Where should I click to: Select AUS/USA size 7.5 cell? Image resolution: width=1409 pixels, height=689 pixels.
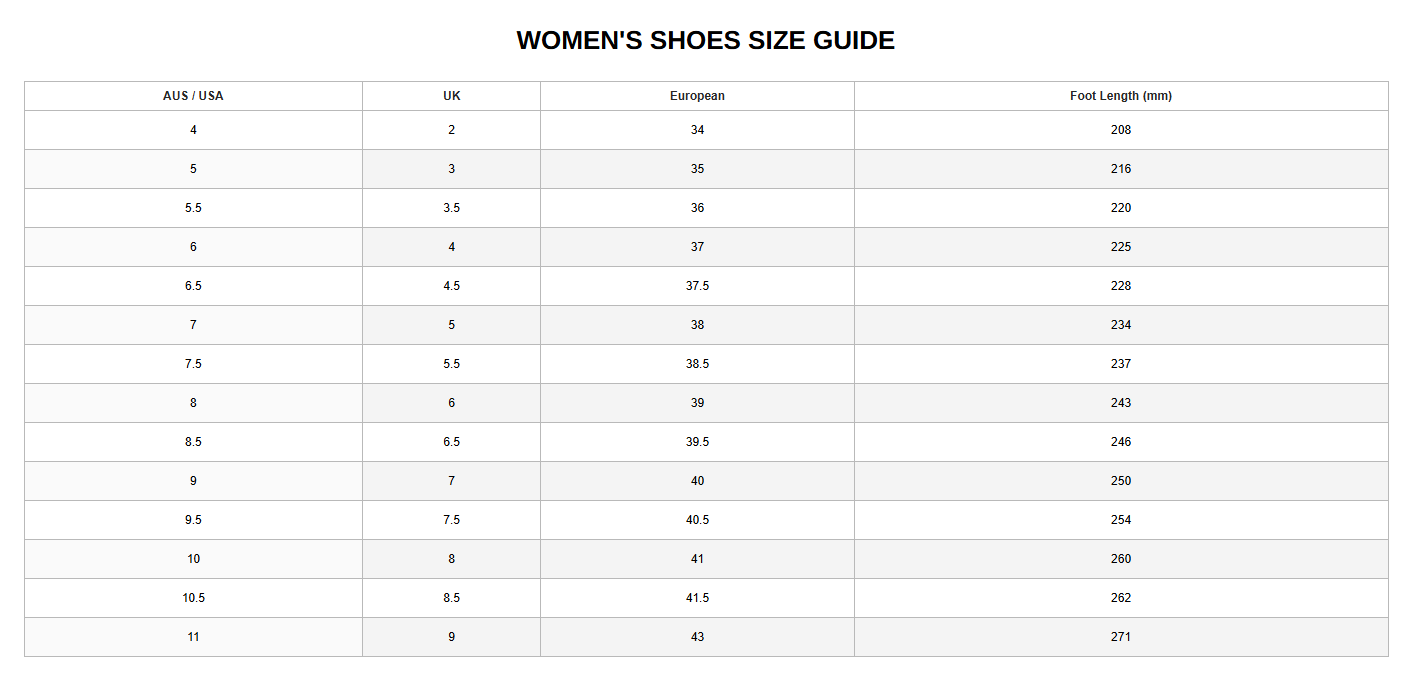(193, 364)
